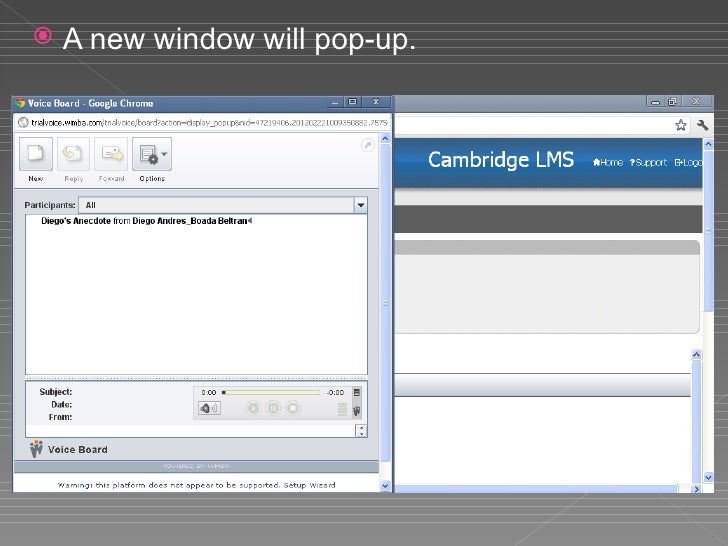728x546 pixels.
Task: Click the New message icon in Voice Board
Action: (36, 154)
